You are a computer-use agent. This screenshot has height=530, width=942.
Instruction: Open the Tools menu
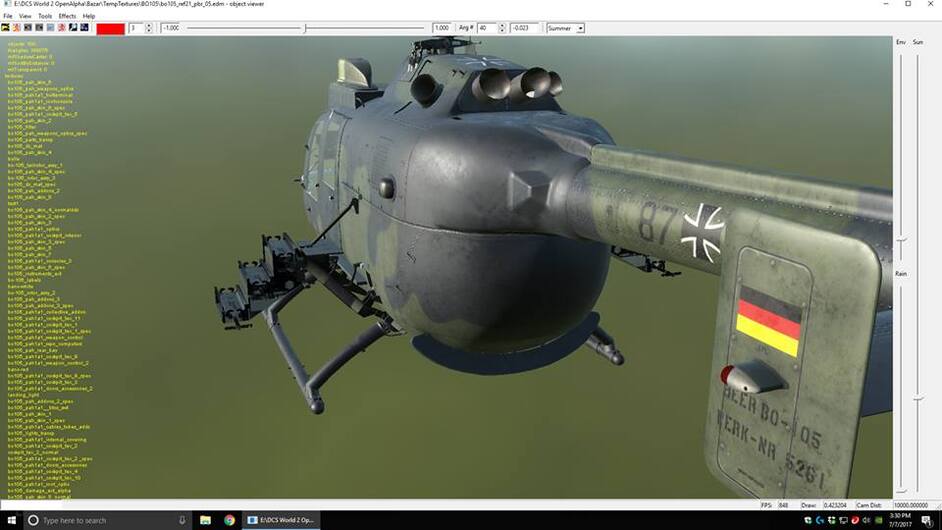click(x=45, y=16)
